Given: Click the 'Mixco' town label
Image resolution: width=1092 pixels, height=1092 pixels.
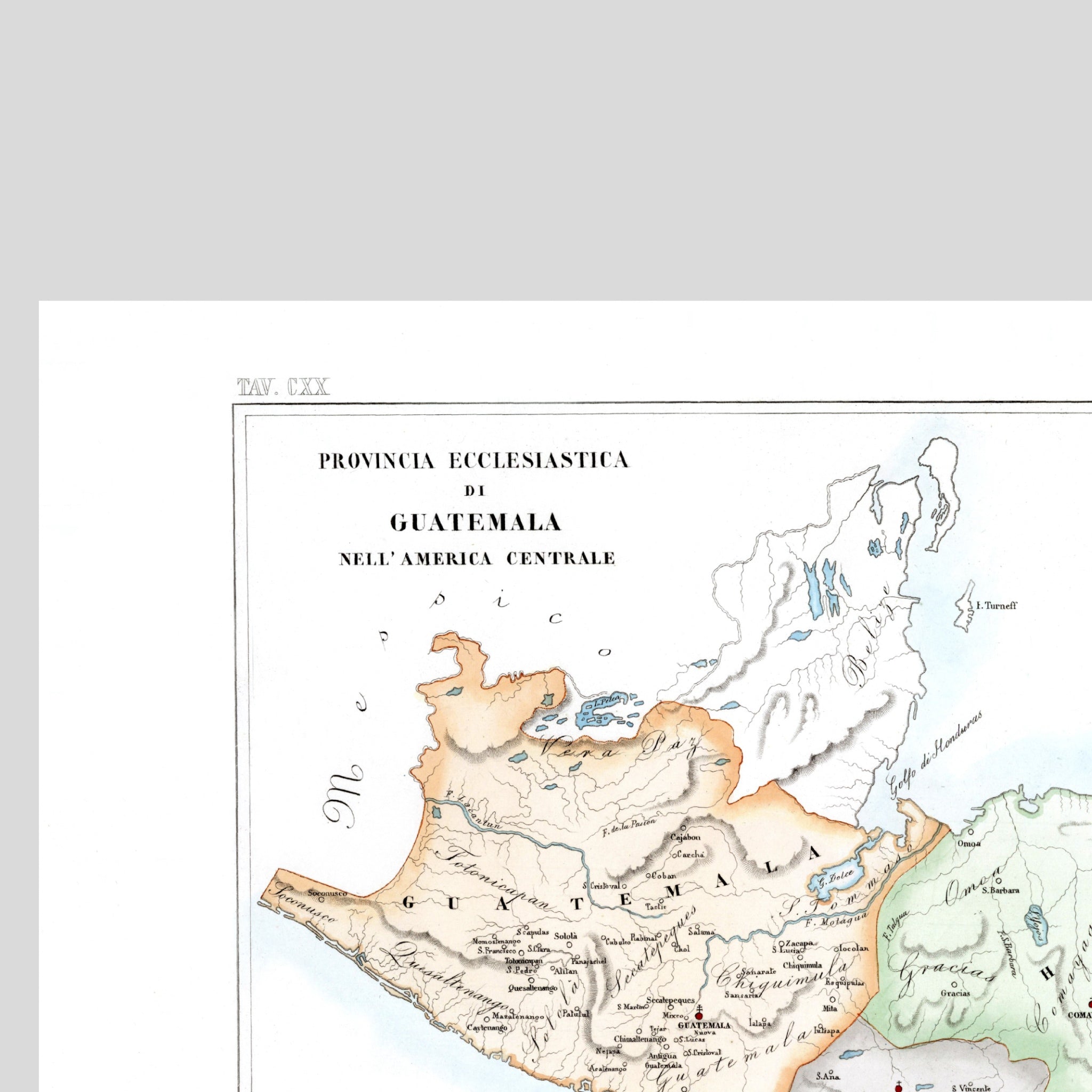Looking at the screenshot, I should (674, 1015).
